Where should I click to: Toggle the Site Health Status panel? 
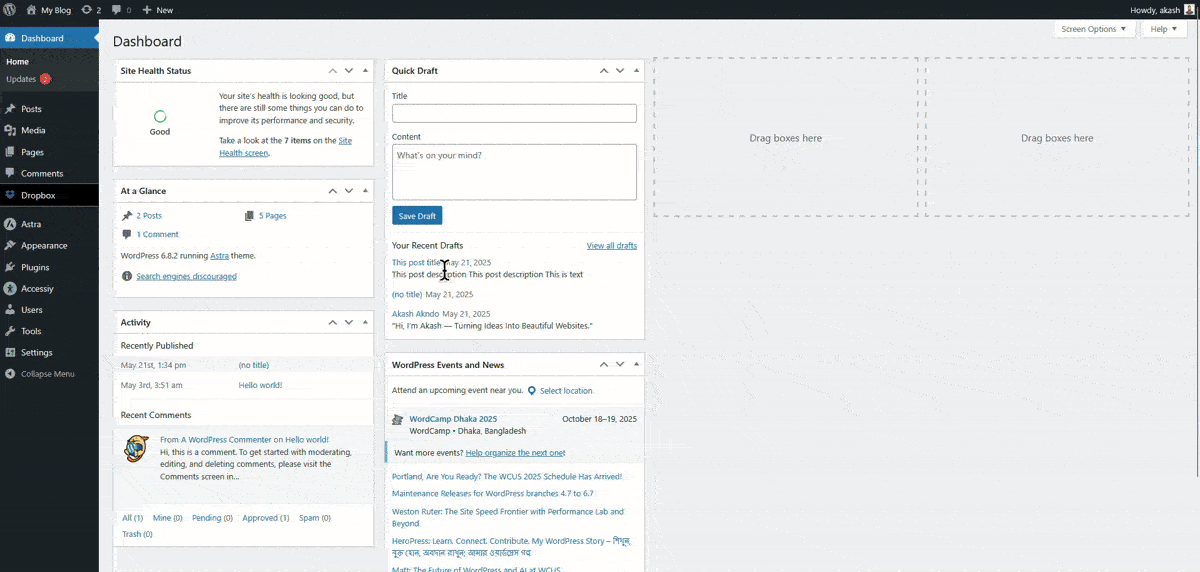(x=365, y=71)
